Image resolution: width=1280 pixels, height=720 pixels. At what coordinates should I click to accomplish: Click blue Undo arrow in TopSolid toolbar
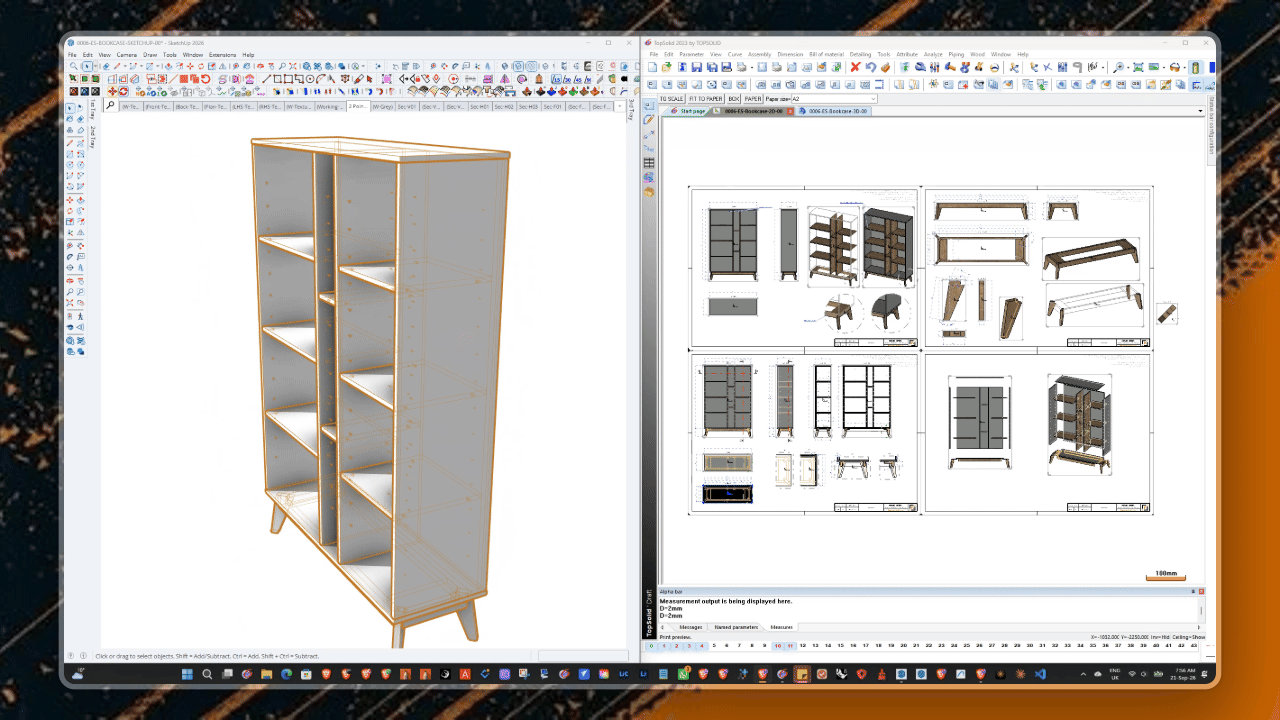(x=871, y=67)
